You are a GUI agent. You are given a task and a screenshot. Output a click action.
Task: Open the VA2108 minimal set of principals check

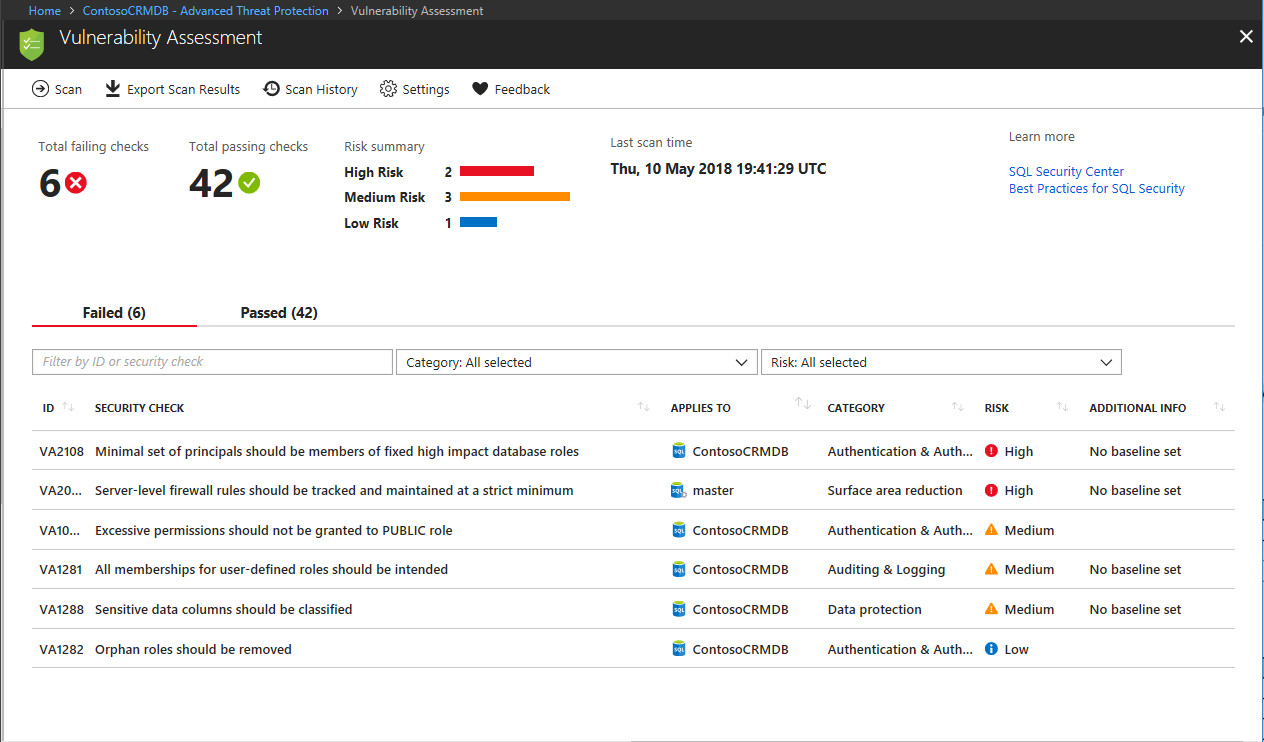337,452
